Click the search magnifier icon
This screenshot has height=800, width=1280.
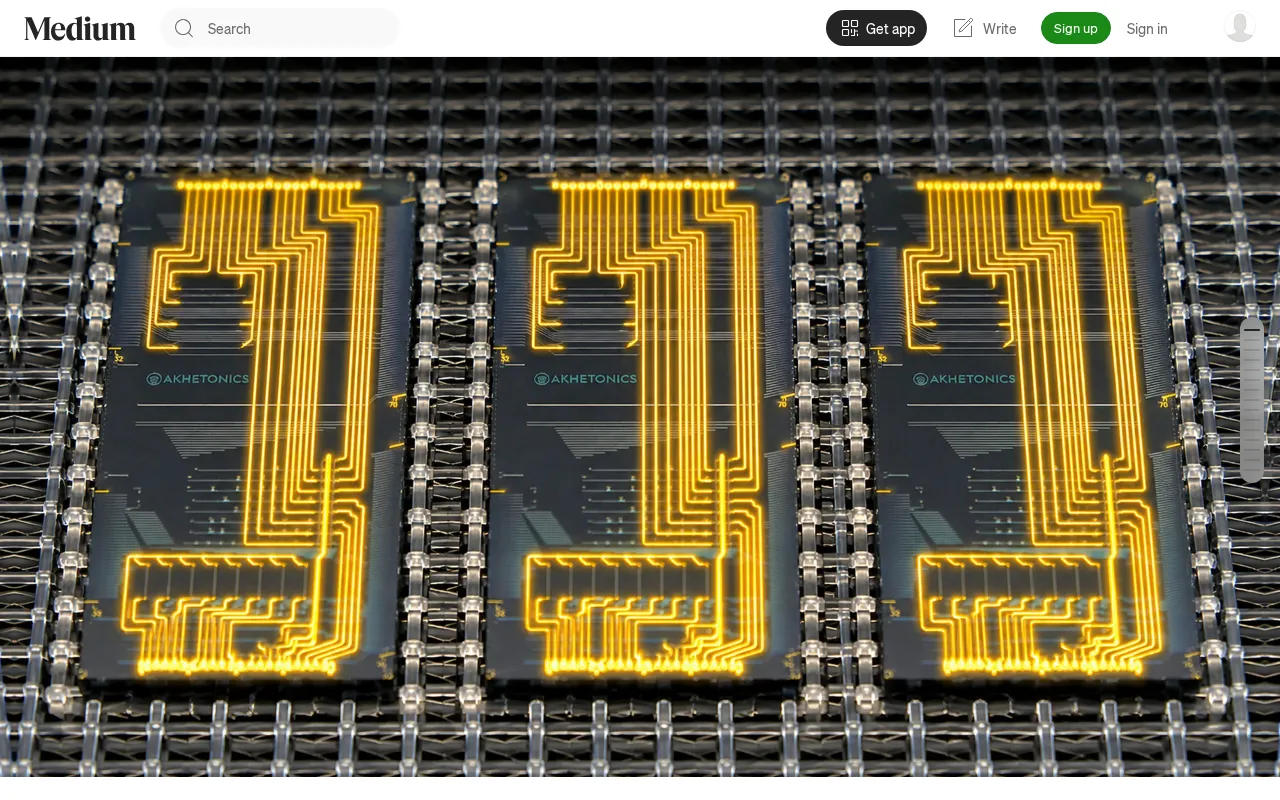tap(184, 28)
